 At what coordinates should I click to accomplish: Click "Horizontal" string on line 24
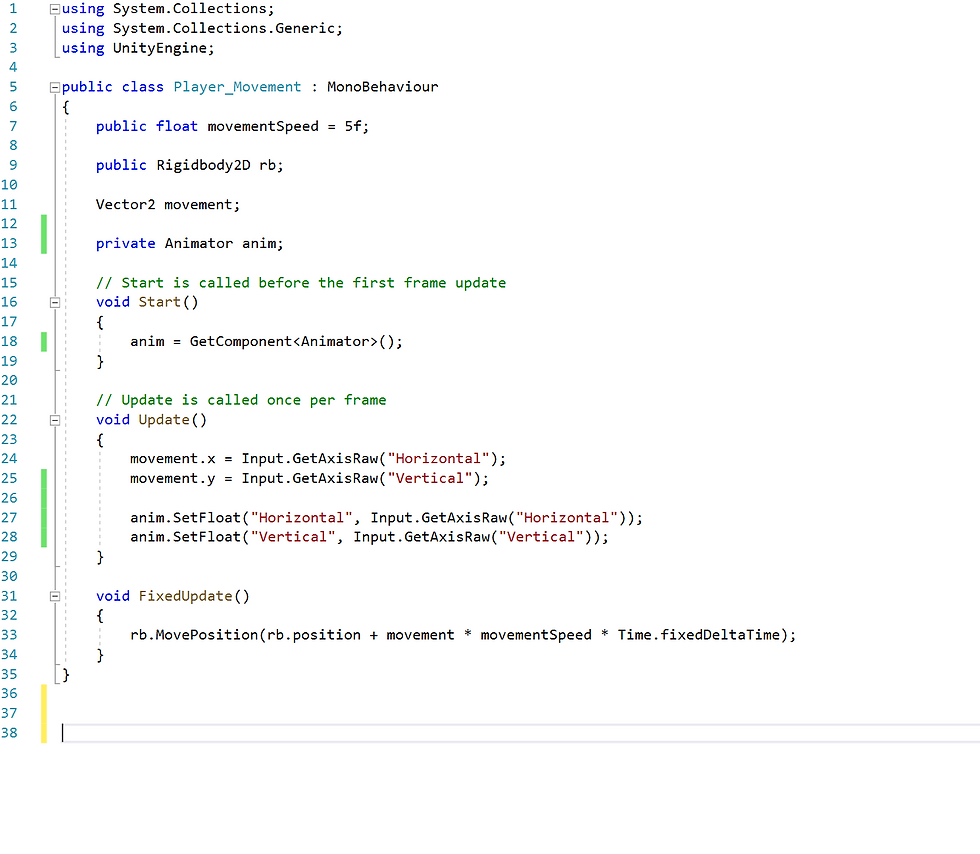pos(438,459)
